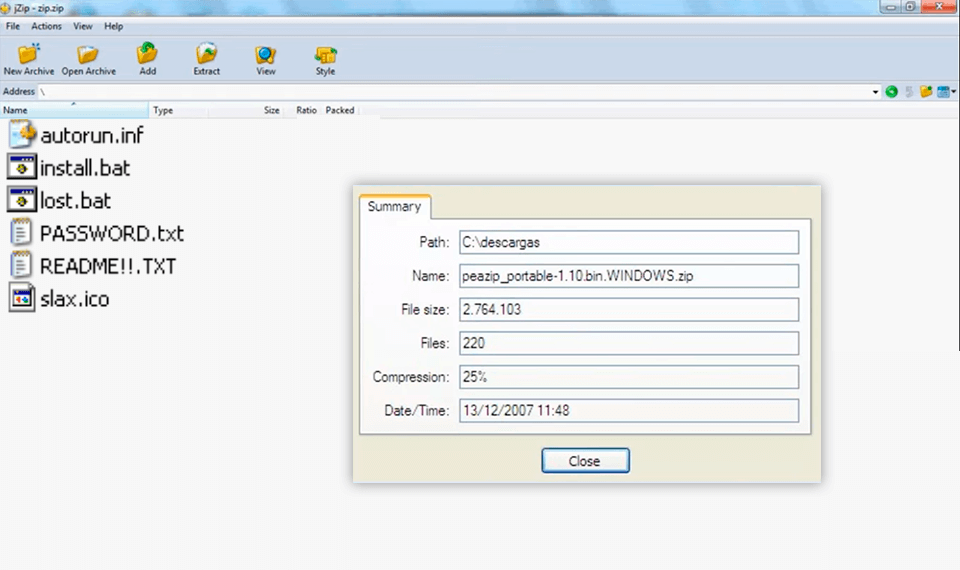Image resolution: width=960 pixels, height=570 pixels.
Task: Select the install.bat file icon
Action: click(21, 167)
